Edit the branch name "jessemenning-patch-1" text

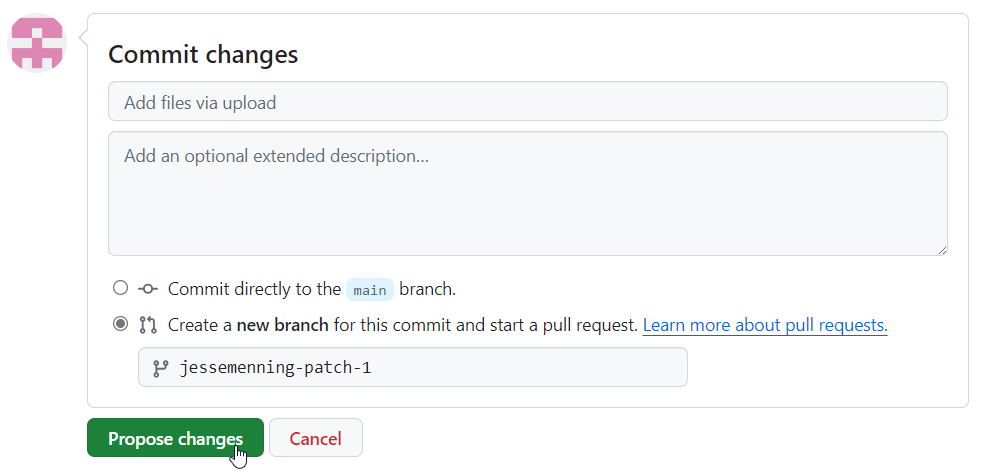pyautogui.click(x=275, y=368)
